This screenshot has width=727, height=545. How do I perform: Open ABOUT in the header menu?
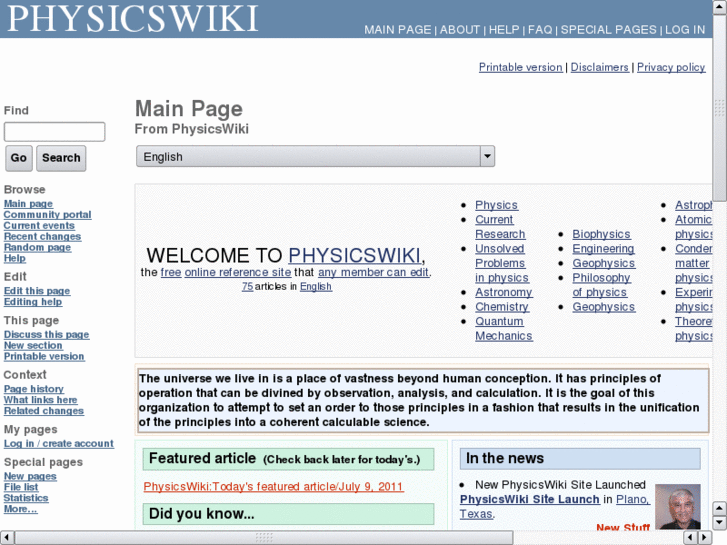pyautogui.click(x=459, y=30)
